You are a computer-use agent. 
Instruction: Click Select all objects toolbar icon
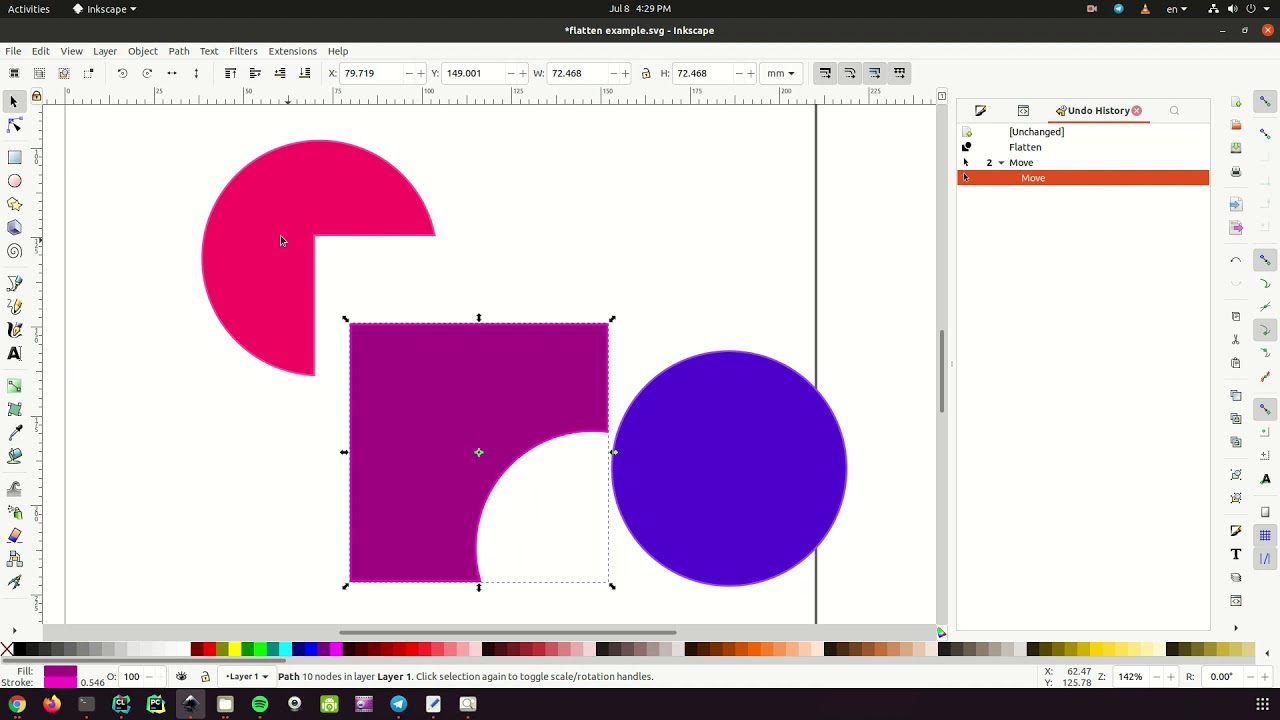point(14,73)
